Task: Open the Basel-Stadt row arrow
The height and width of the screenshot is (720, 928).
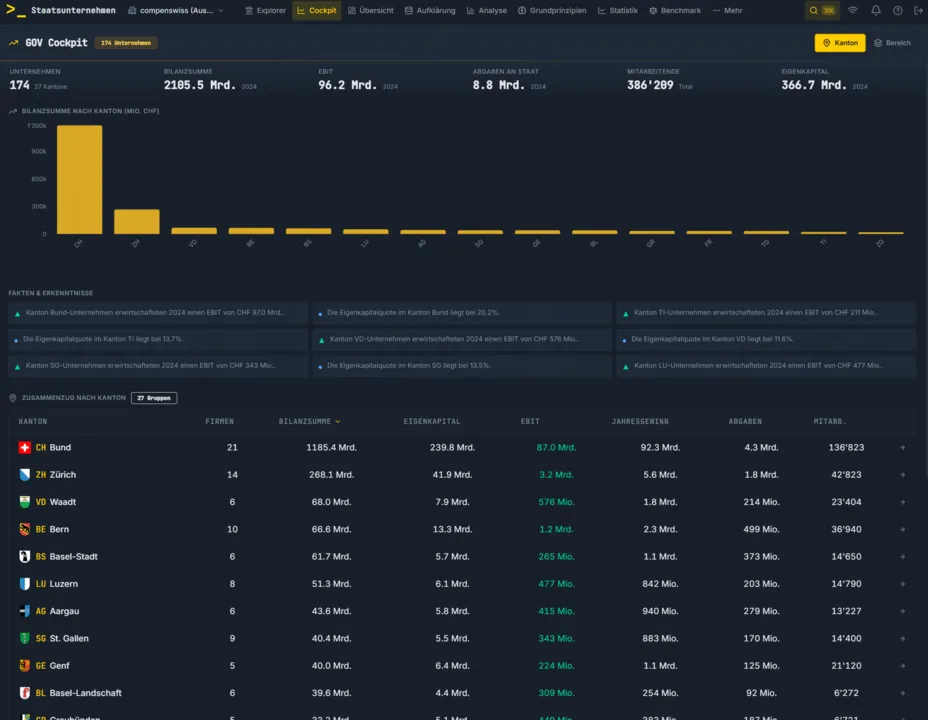Action: click(903, 557)
